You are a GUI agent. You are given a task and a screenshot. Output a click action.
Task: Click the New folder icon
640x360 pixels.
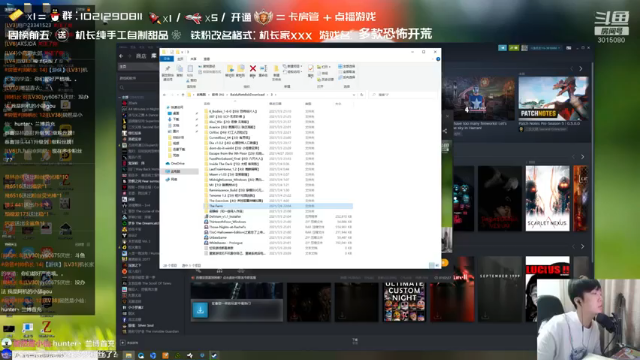(276, 69)
